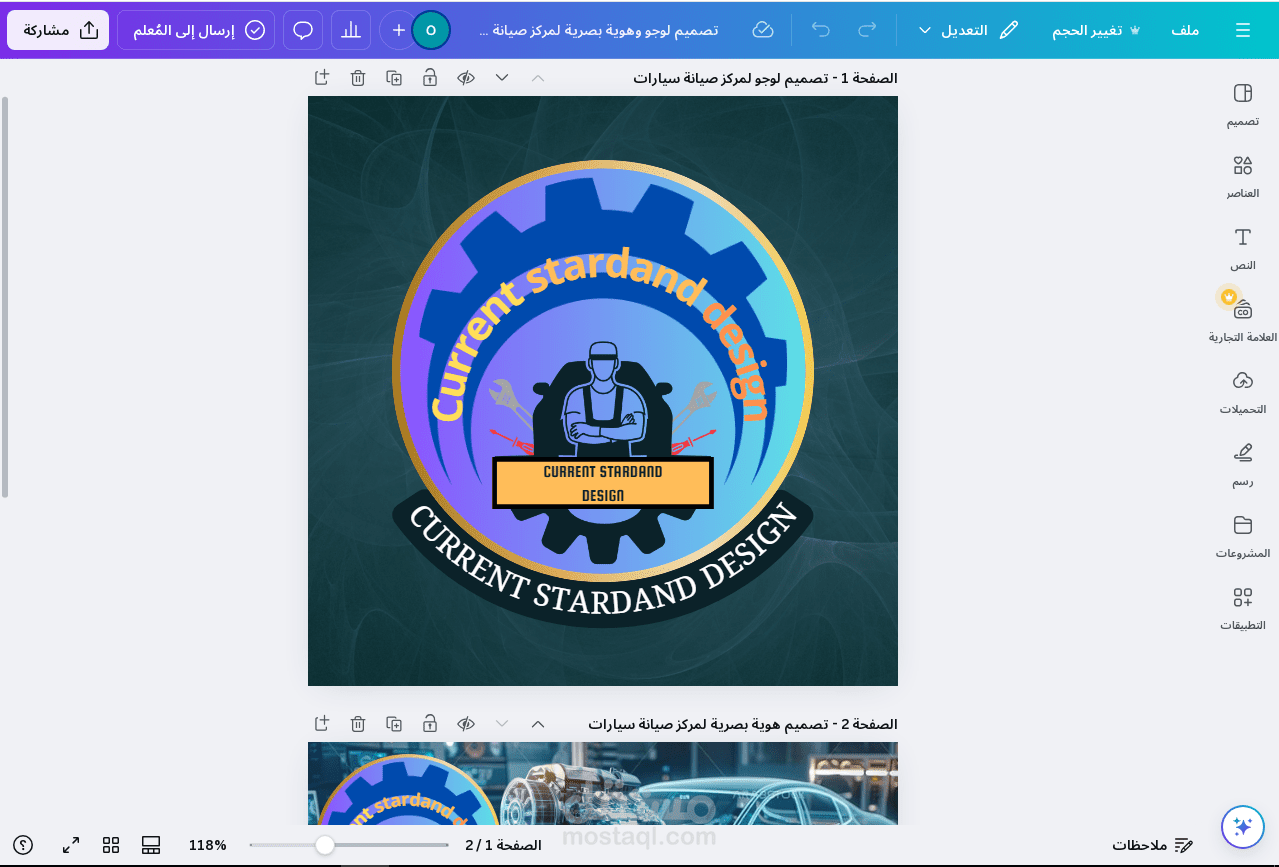Open the التحميلات uploads panel

(1243, 393)
